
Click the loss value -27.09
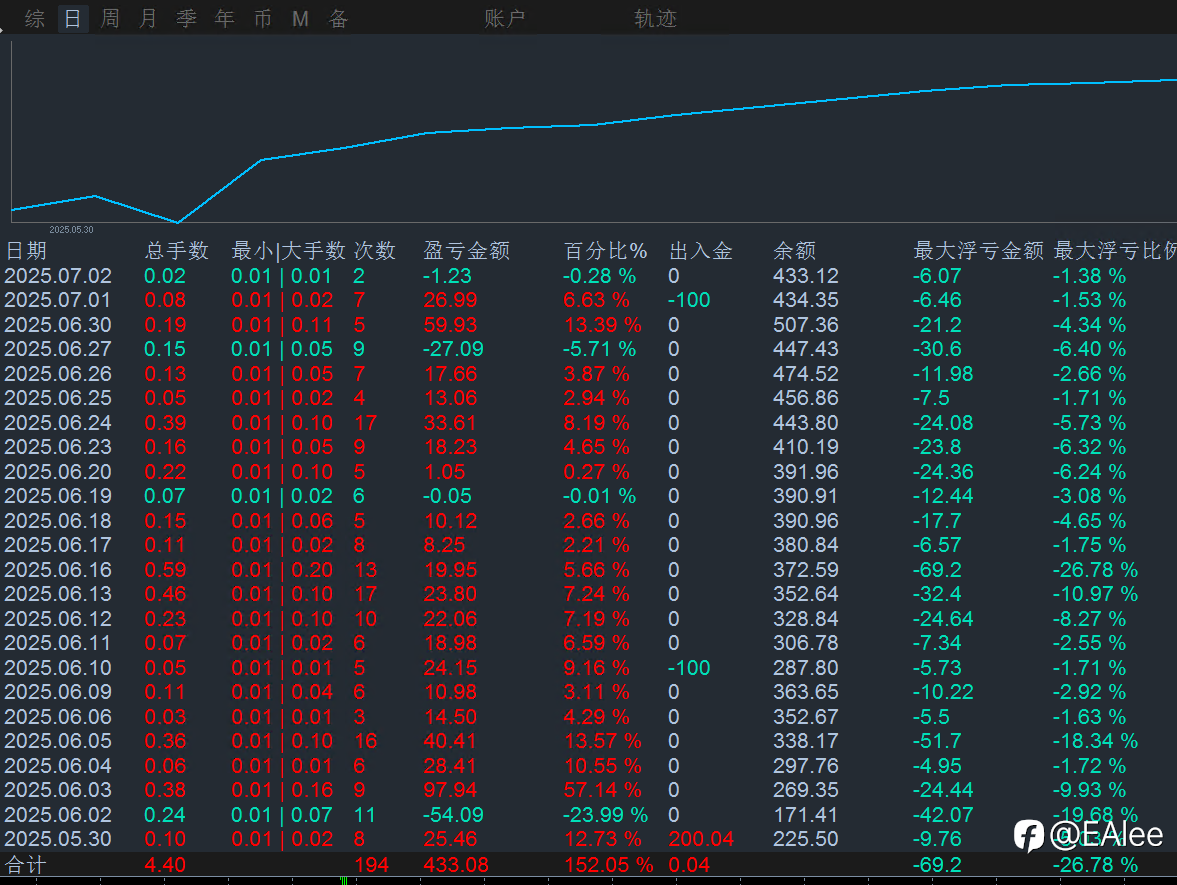(453, 349)
